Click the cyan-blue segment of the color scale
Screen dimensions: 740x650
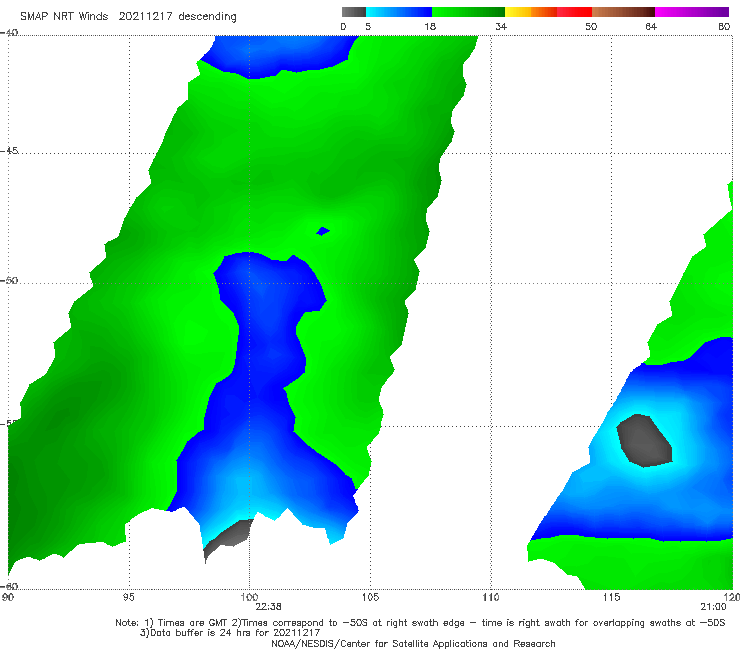coord(399,12)
